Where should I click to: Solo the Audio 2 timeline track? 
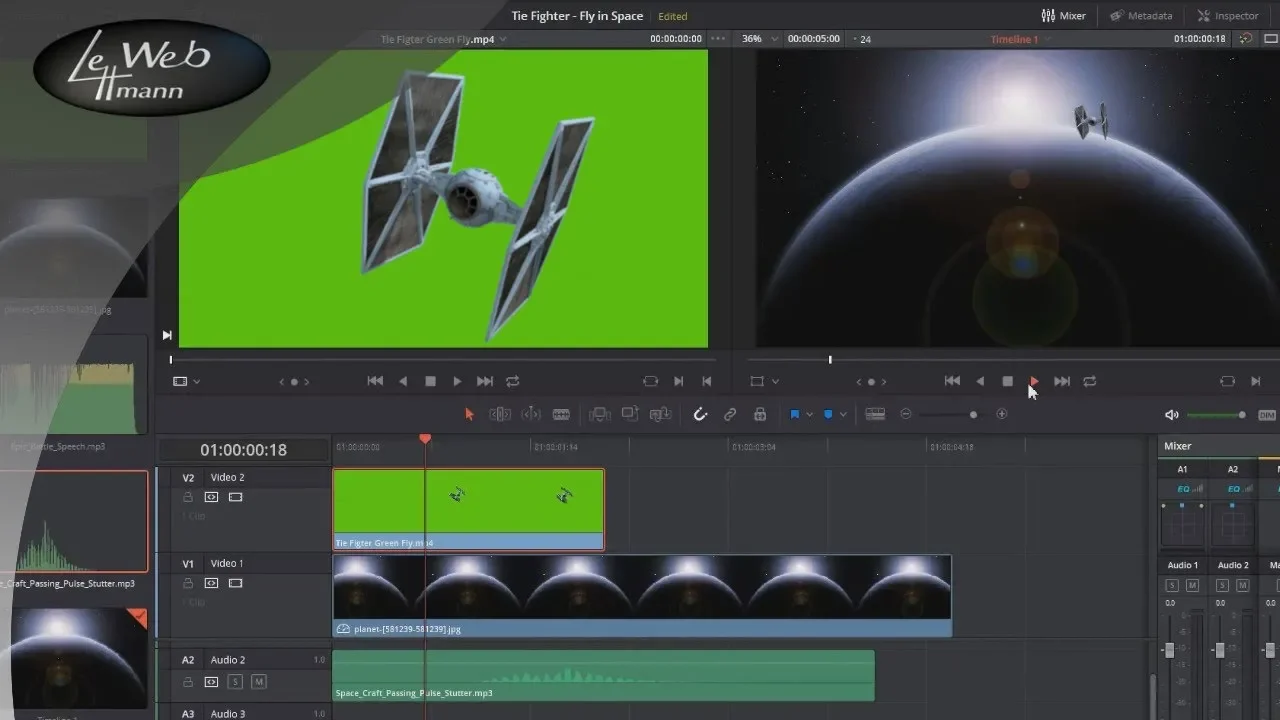(x=235, y=682)
